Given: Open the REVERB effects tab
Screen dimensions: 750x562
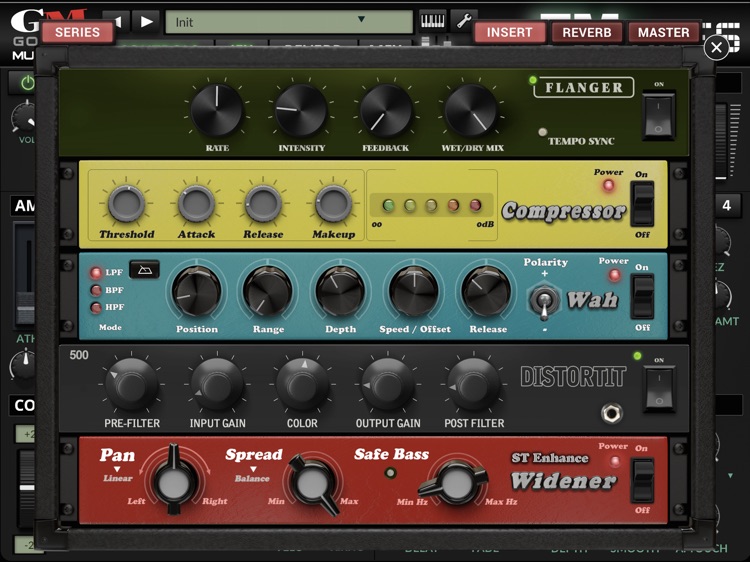Looking at the screenshot, I should point(587,32).
